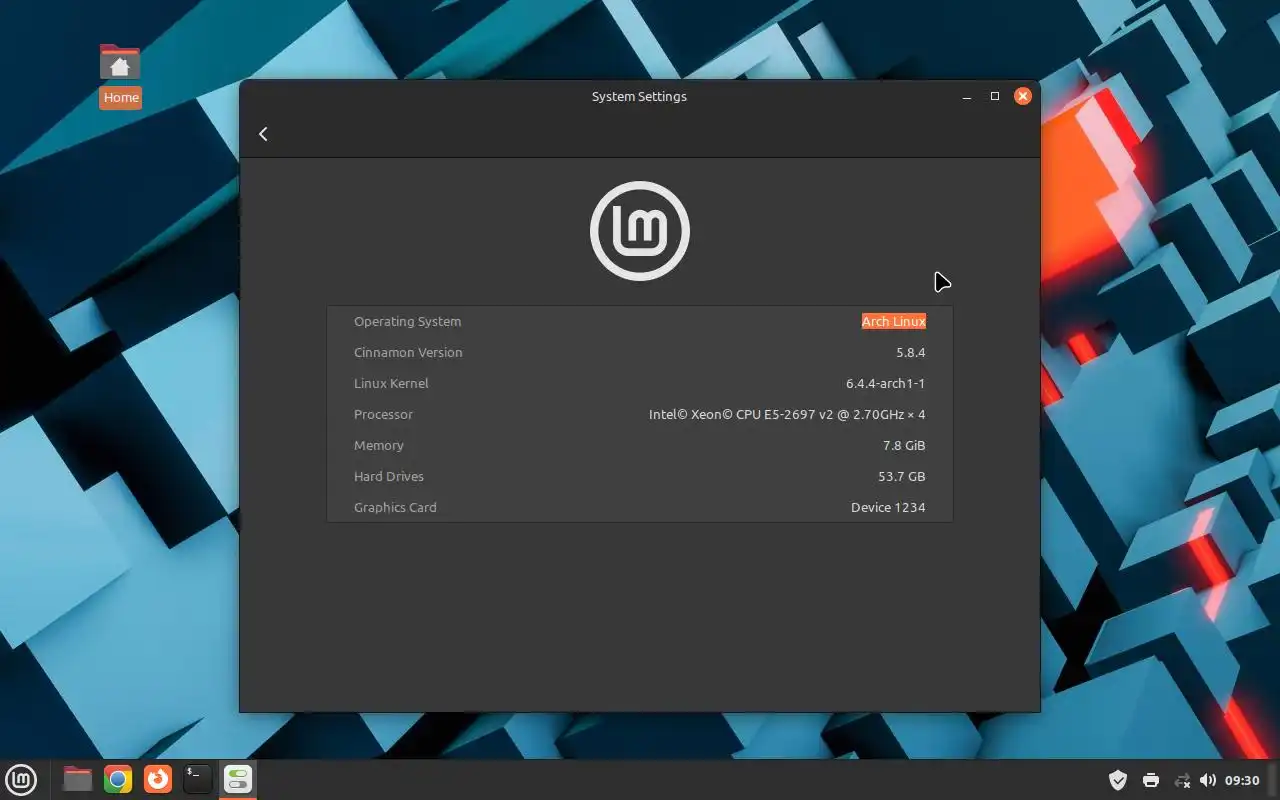Close the System Settings window
The image size is (1280, 800).
(1022, 96)
